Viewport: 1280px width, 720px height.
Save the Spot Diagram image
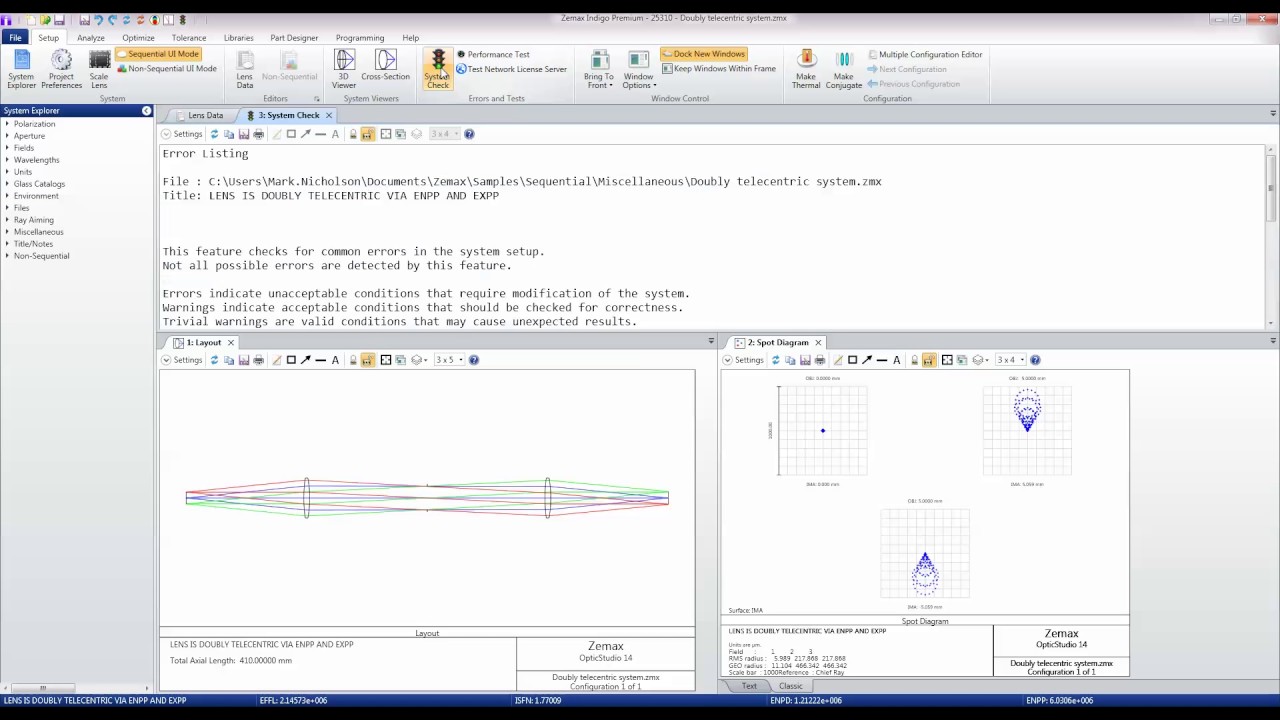coord(805,360)
